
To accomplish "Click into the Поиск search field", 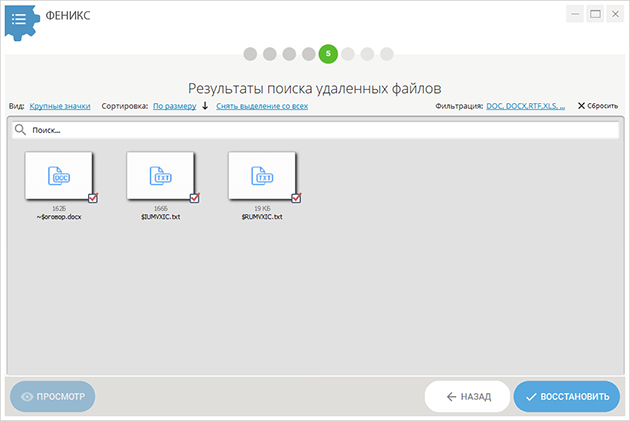I will [x=315, y=130].
